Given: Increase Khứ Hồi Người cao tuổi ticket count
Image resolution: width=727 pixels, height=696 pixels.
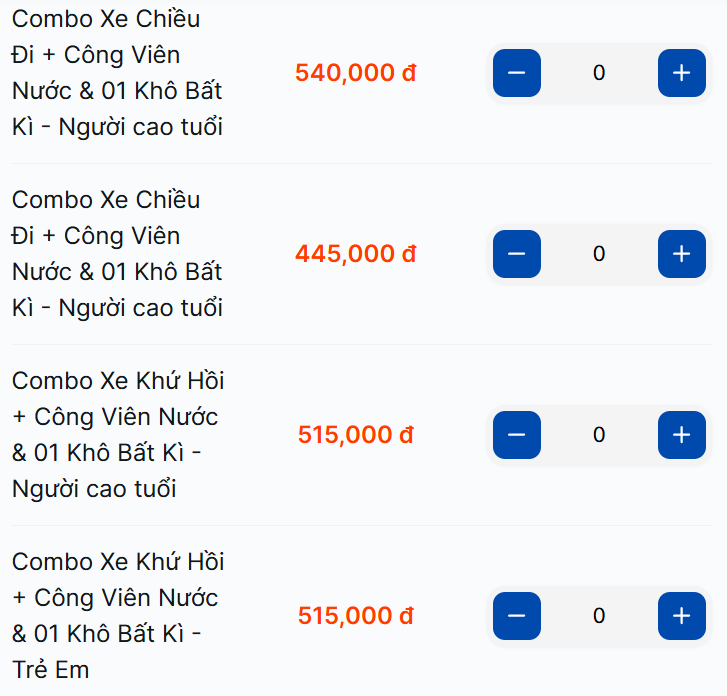Looking at the screenshot, I should click(x=682, y=435).
